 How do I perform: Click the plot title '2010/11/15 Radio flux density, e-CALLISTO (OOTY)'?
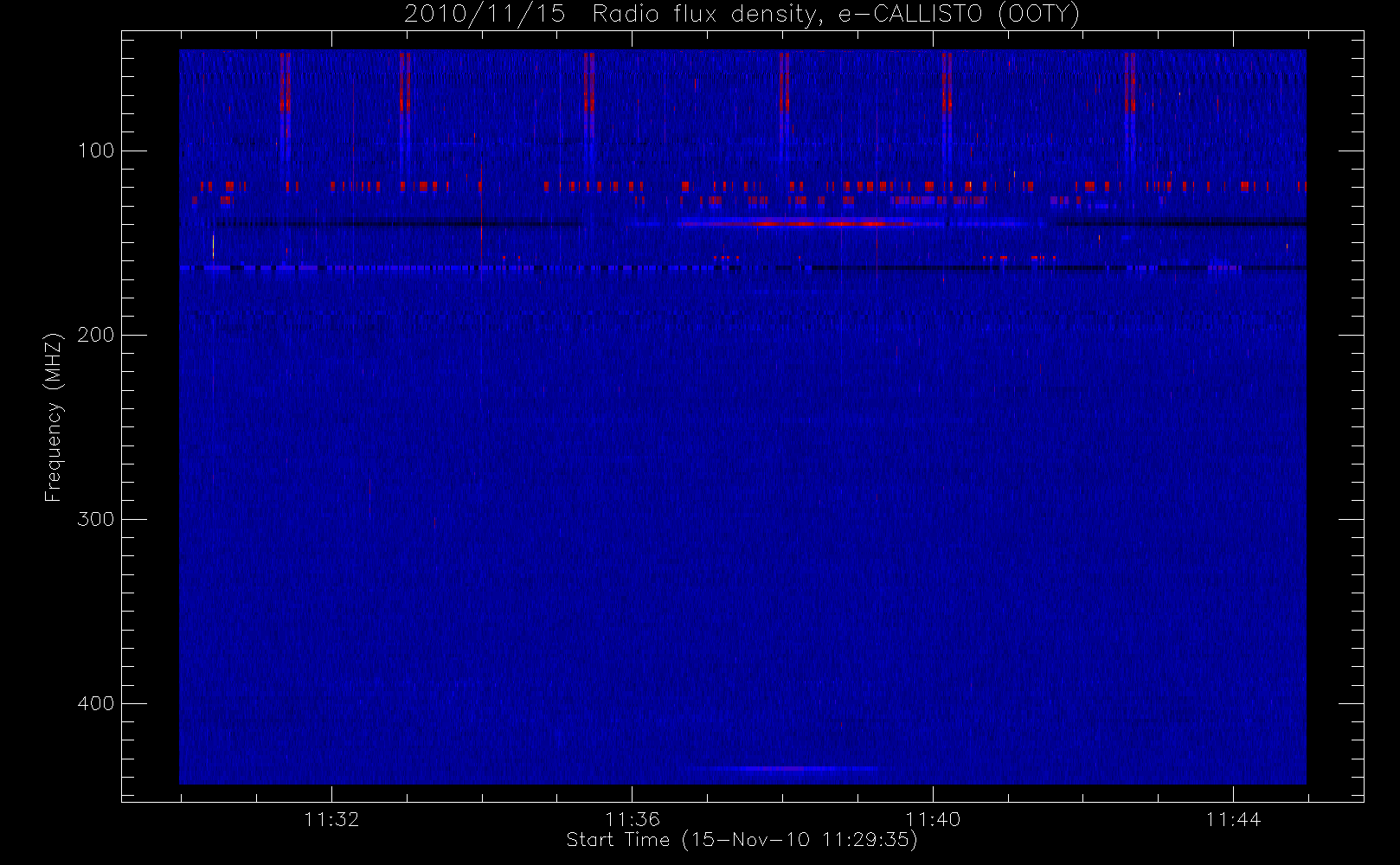742,15
